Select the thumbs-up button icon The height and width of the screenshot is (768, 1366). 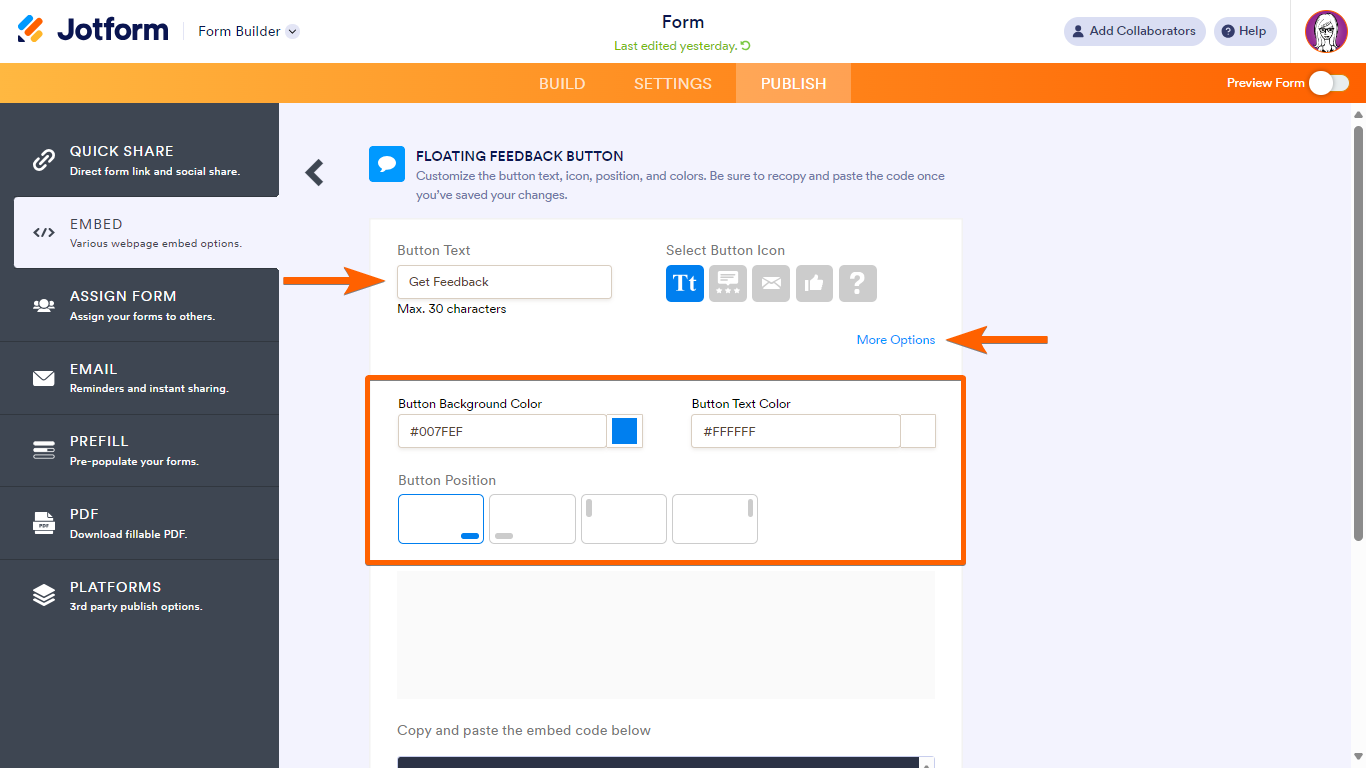click(x=814, y=283)
